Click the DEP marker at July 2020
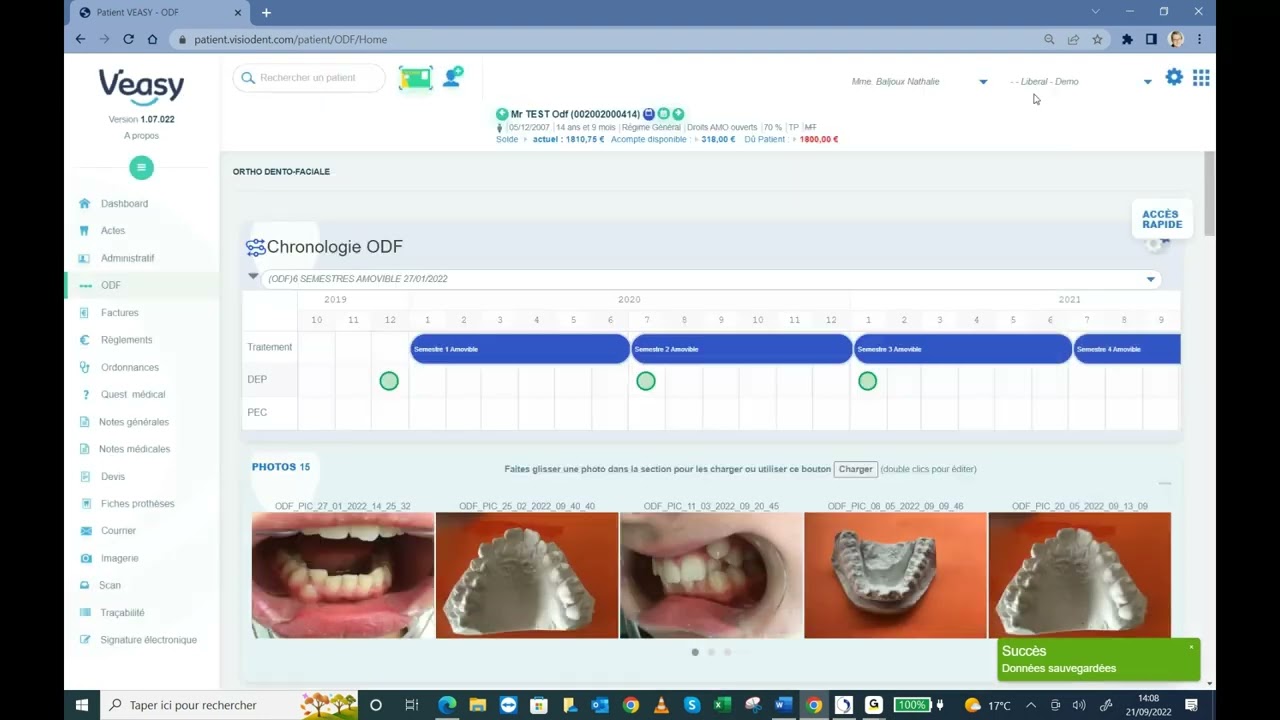Image resolution: width=1280 pixels, height=720 pixels. (x=646, y=381)
